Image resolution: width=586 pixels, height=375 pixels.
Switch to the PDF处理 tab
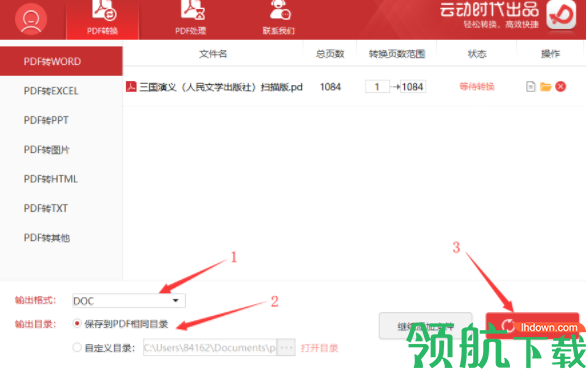pos(191,19)
